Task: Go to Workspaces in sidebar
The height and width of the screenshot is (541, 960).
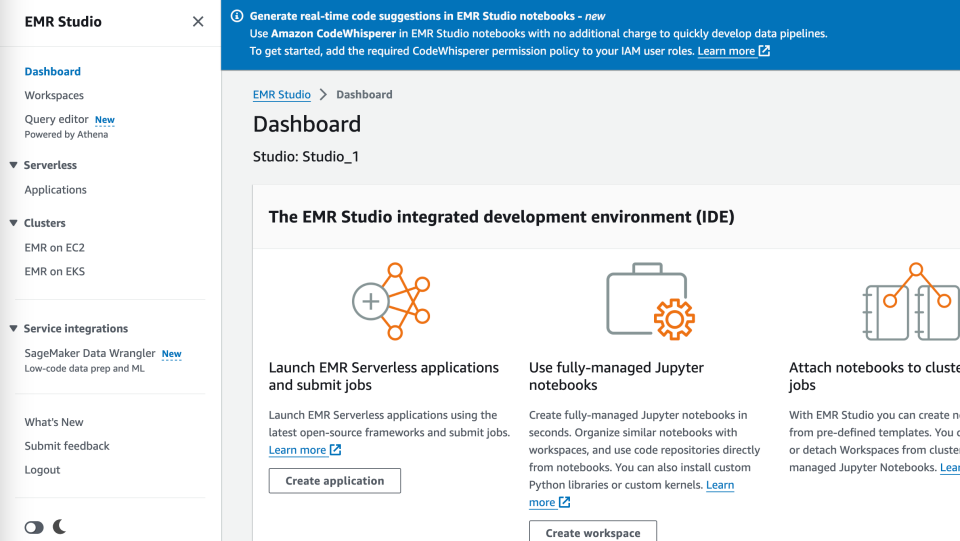Action: (54, 95)
